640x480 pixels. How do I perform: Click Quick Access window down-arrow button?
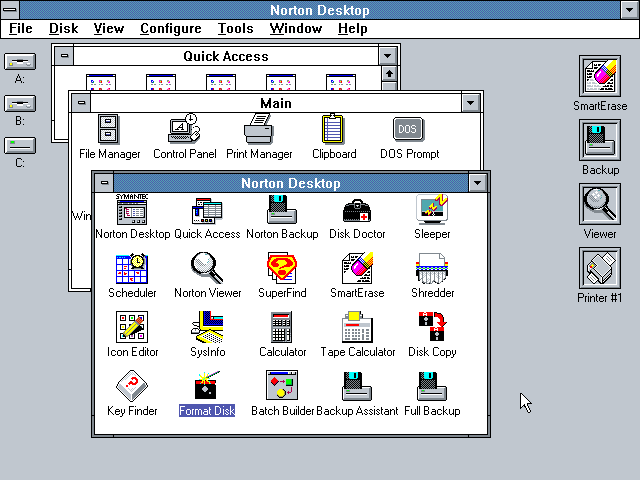387,56
